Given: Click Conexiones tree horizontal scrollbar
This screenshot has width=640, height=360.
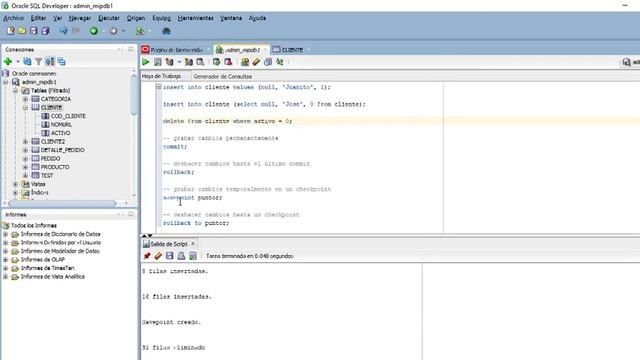Looking at the screenshot, I should [x=62, y=203].
